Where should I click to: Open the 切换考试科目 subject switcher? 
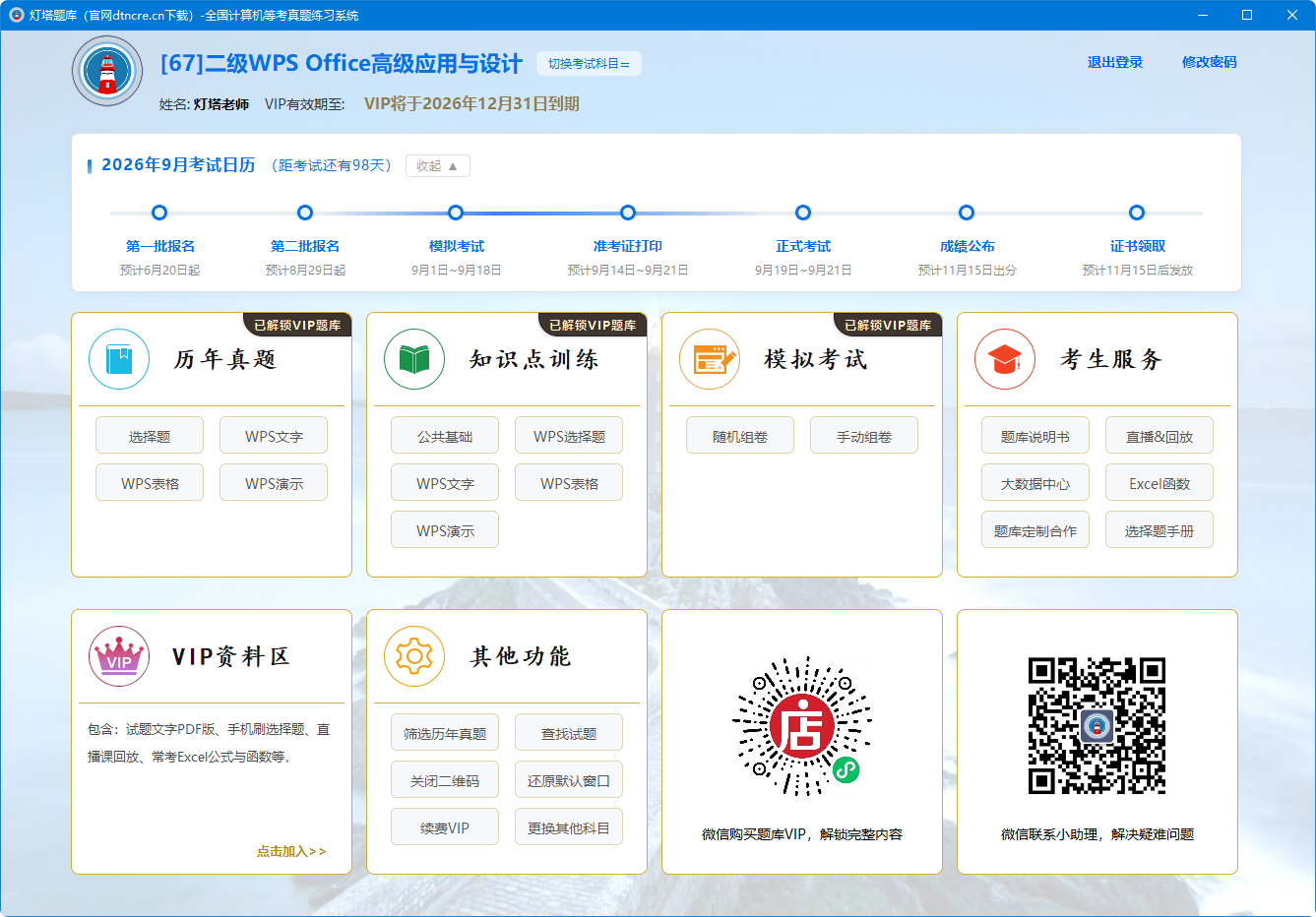coord(589,63)
